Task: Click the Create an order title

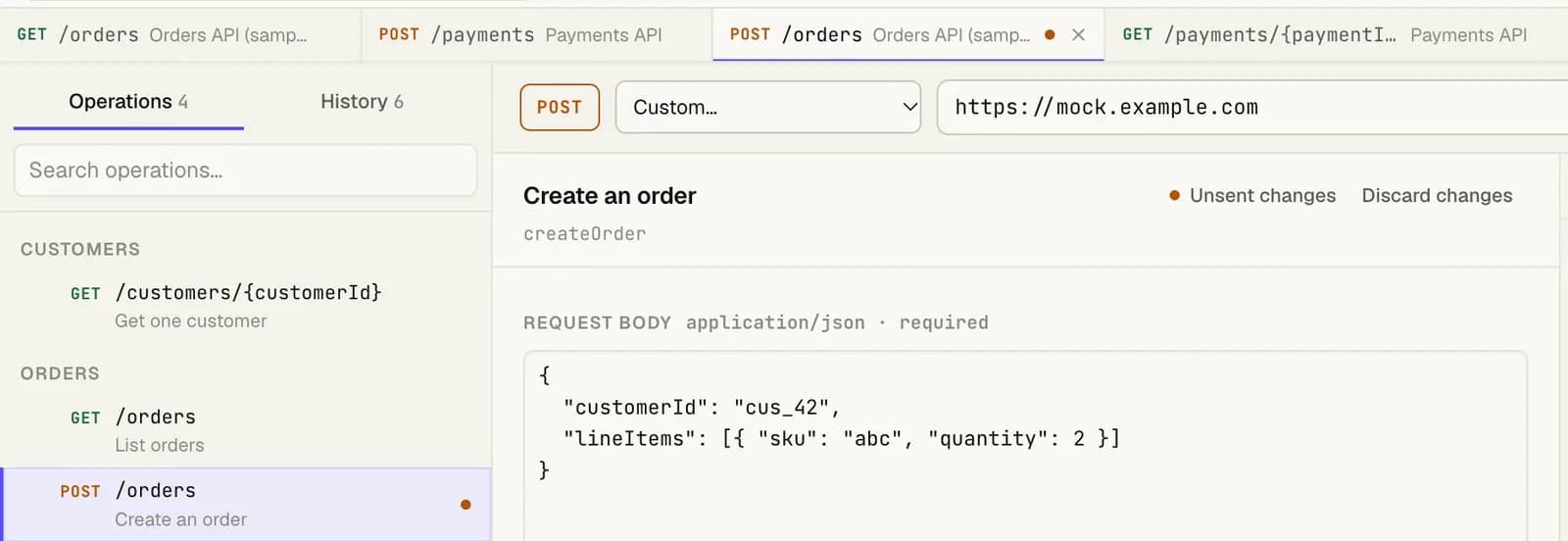Action: pyautogui.click(x=610, y=196)
